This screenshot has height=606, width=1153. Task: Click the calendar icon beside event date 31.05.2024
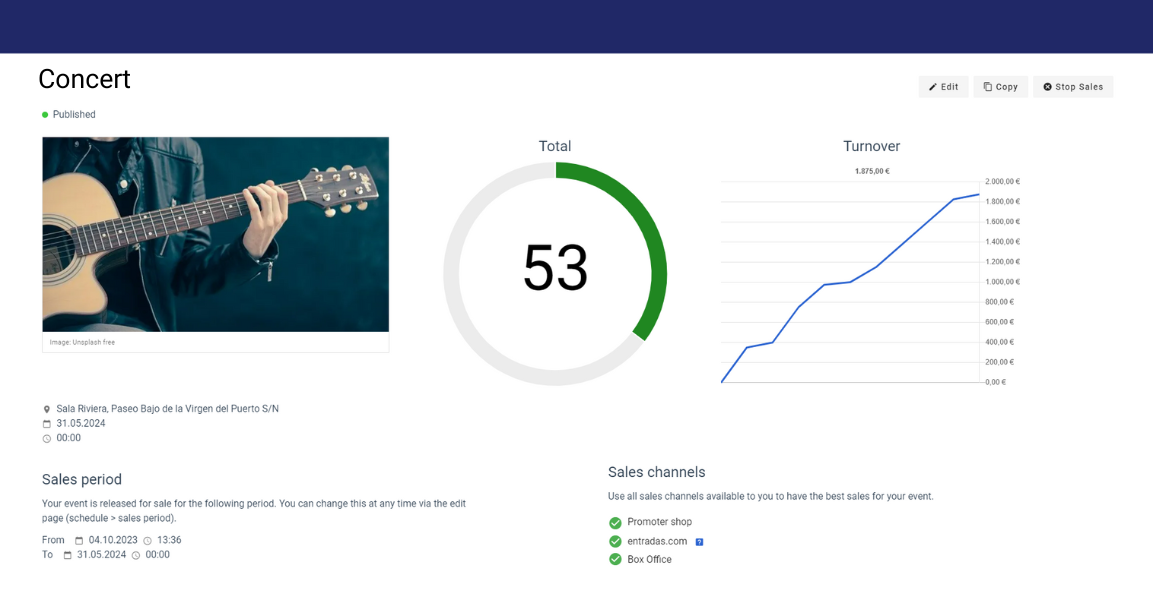pos(47,424)
